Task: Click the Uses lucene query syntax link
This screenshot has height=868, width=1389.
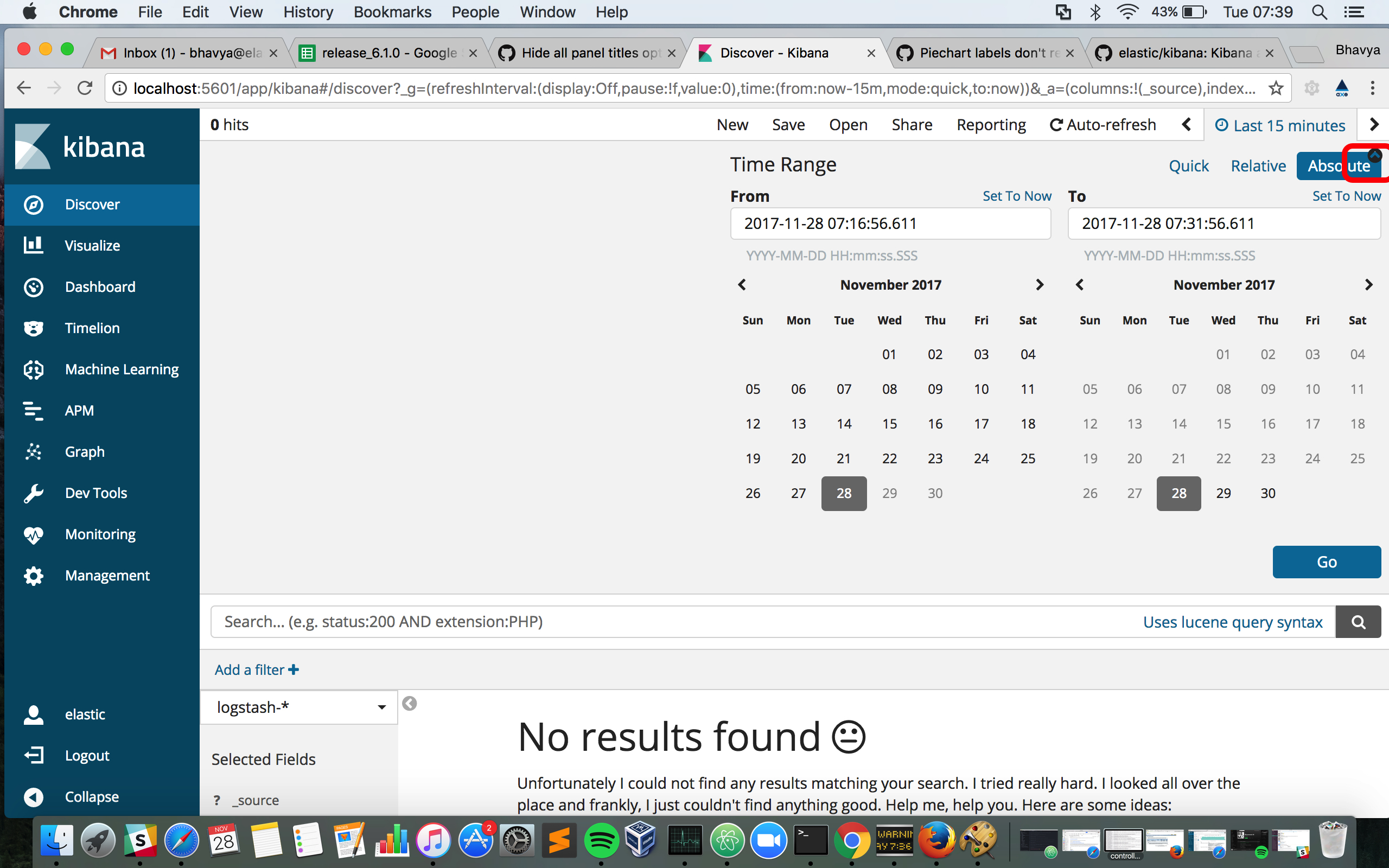Action: coord(1234,621)
